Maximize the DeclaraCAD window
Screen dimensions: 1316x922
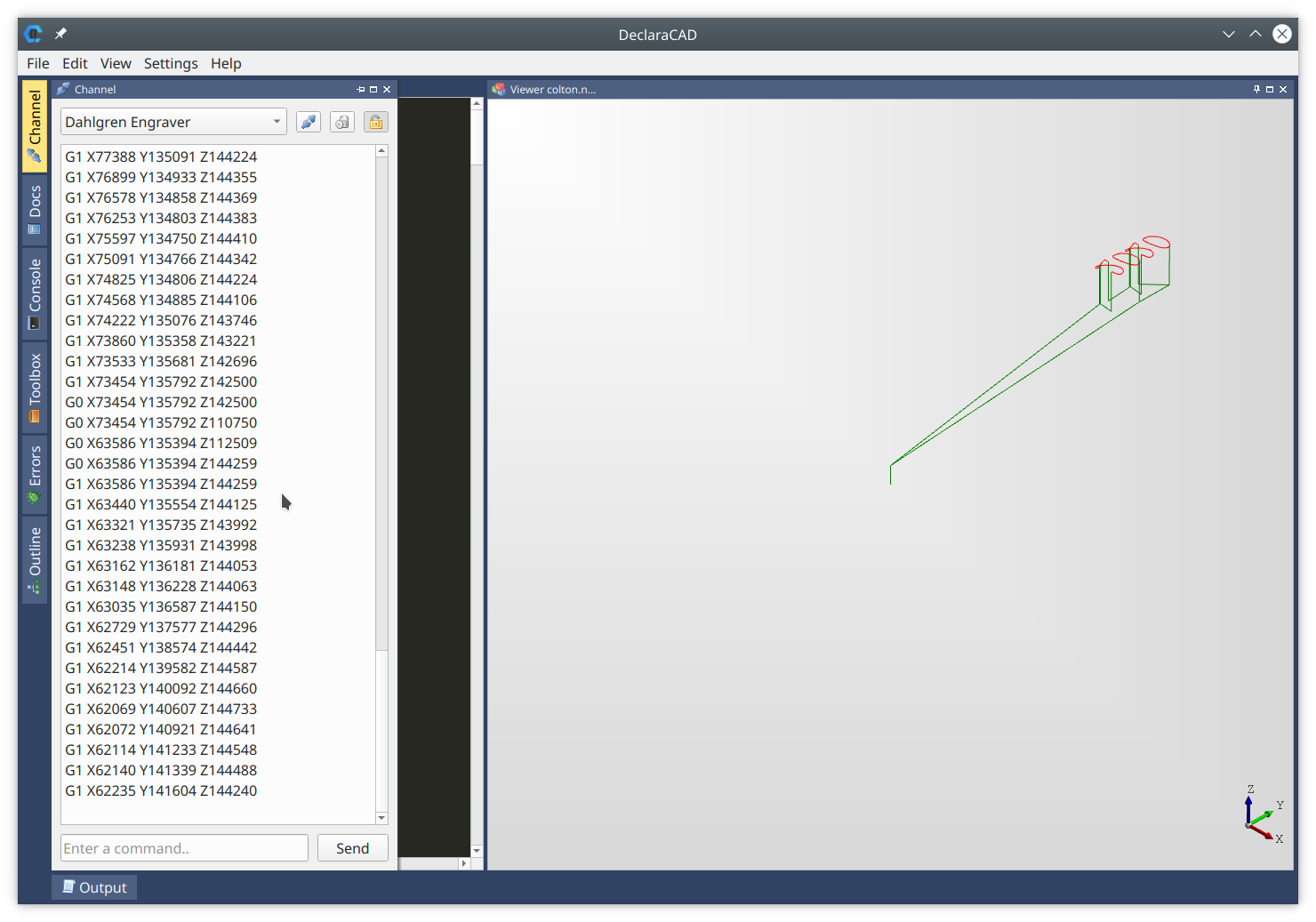pos(1256,34)
